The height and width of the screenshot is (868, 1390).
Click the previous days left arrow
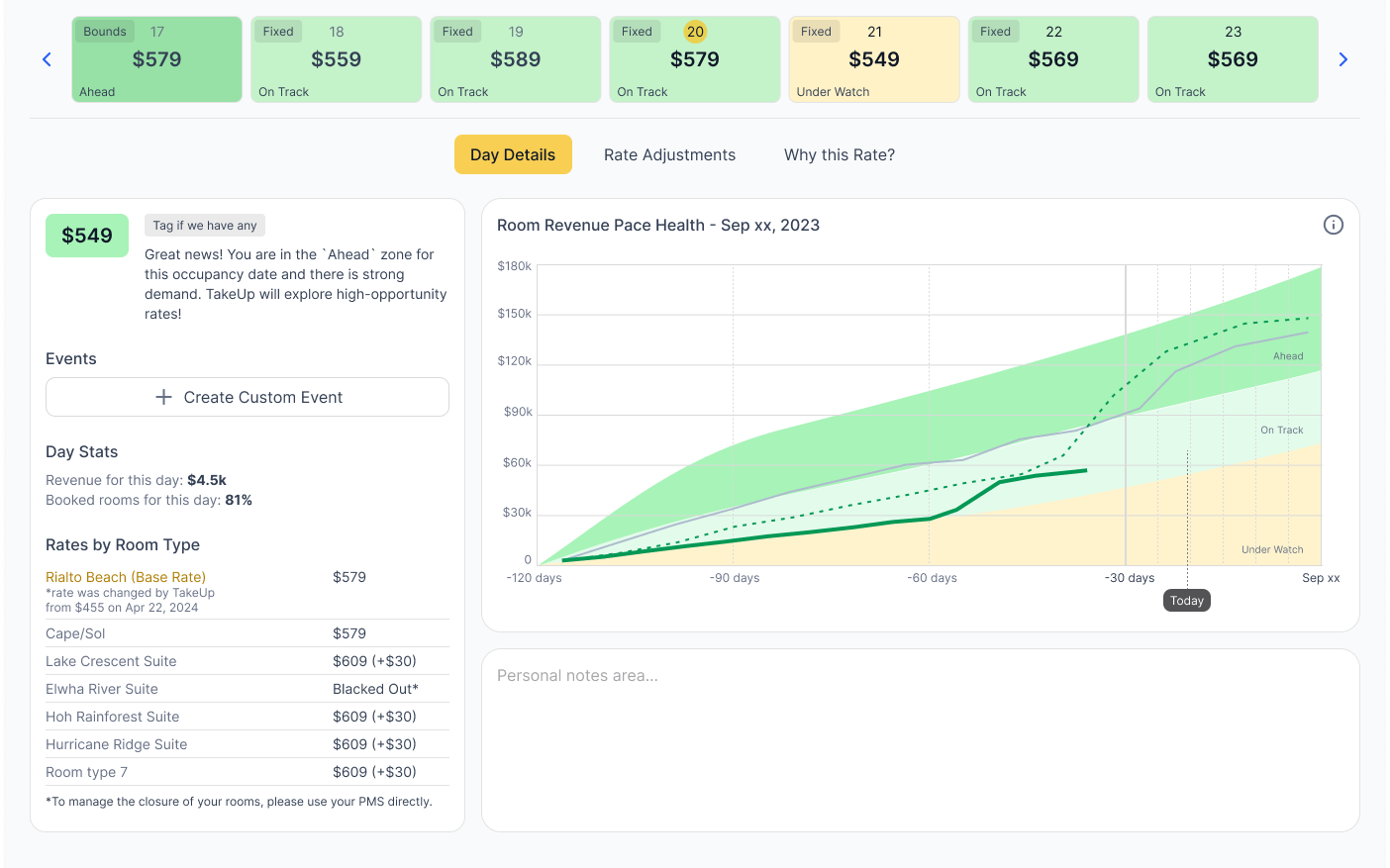point(47,59)
